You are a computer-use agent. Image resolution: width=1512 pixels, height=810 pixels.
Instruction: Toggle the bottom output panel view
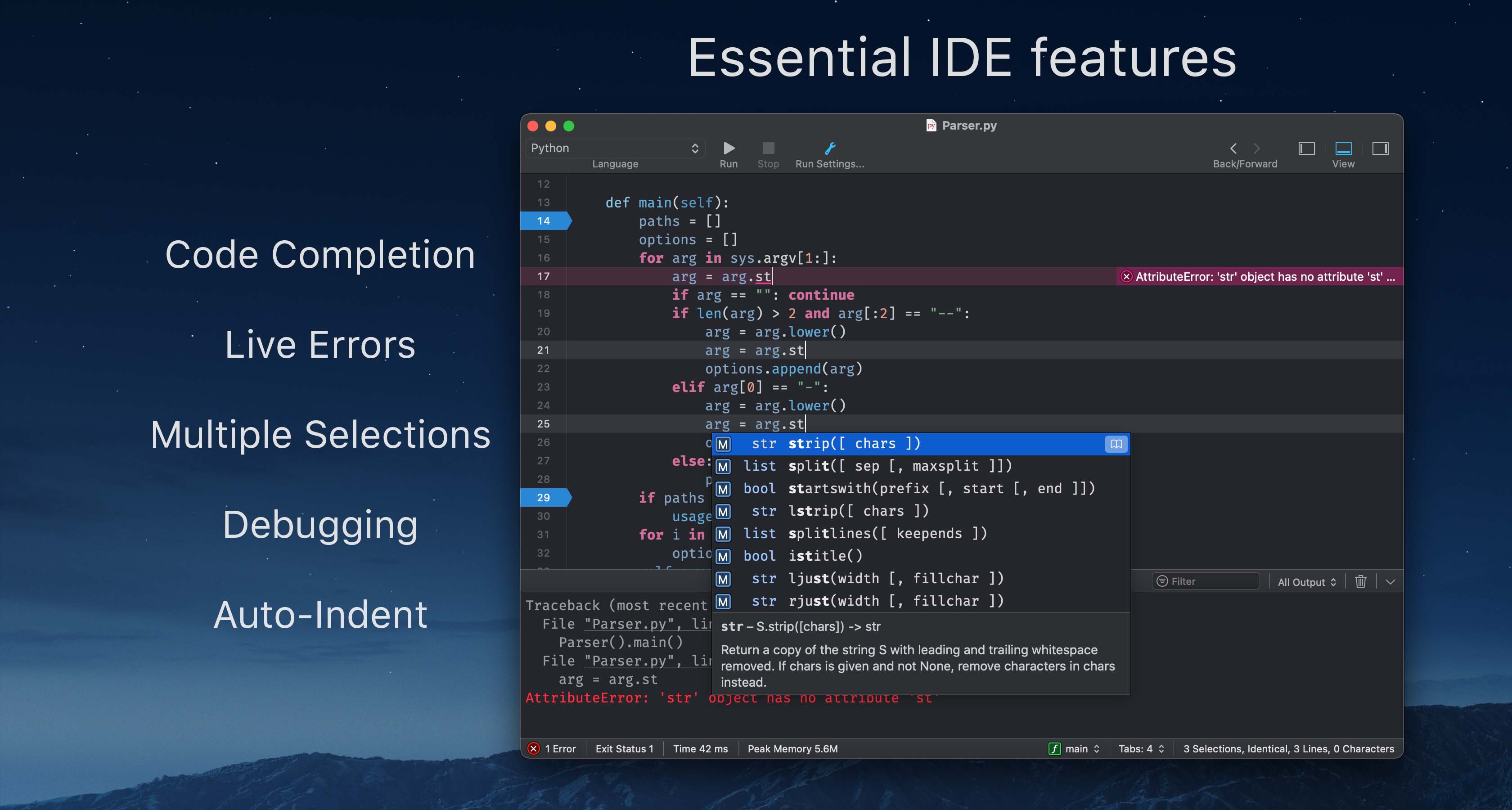click(1343, 148)
